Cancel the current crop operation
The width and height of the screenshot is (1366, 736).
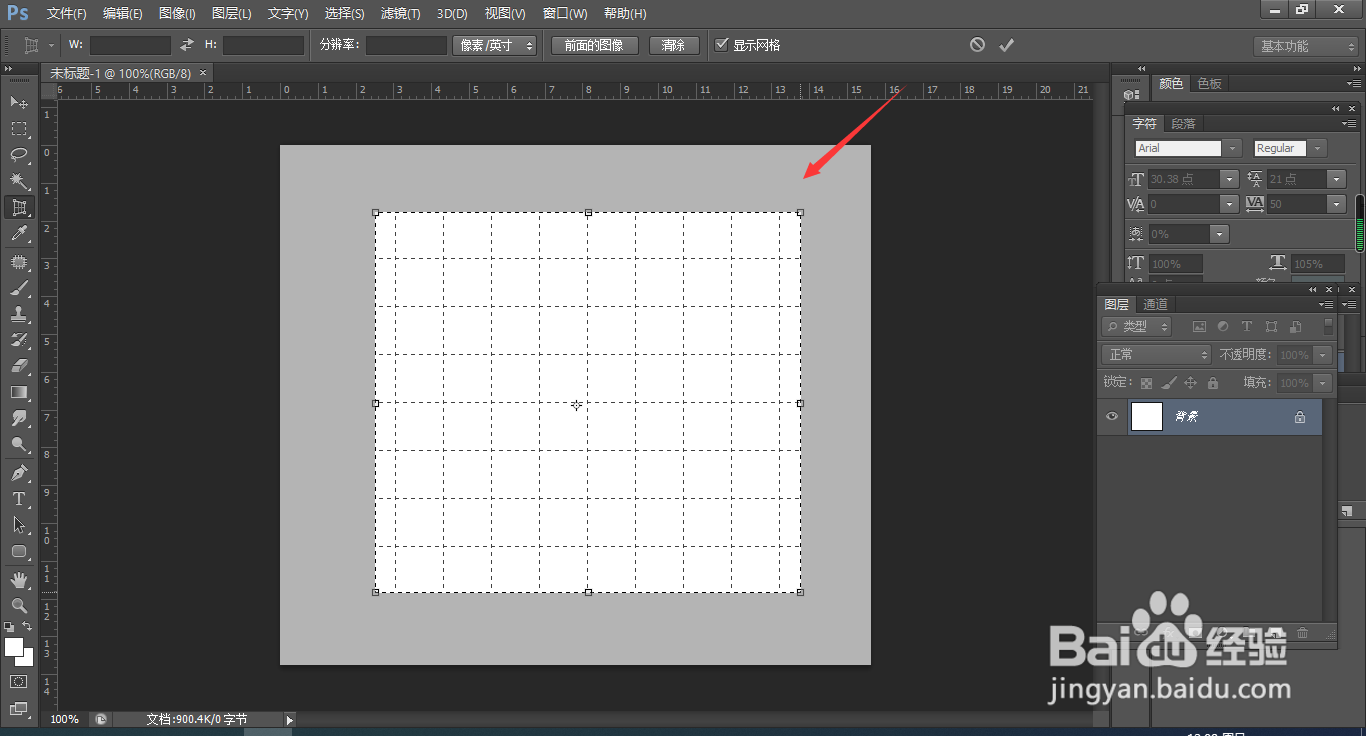pyautogui.click(x=977, y=45)
